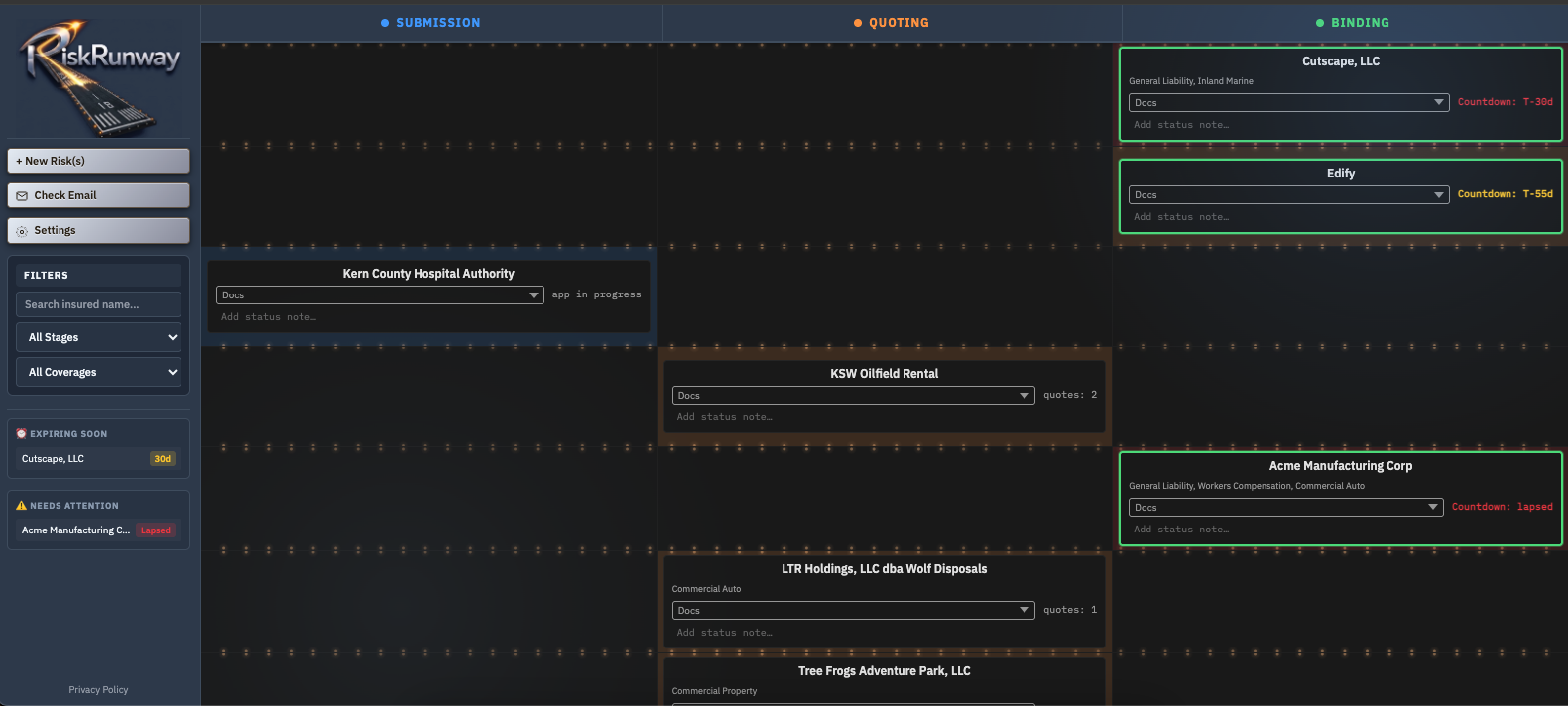Click Acme's General Liability, Workers Compensation text
This screenshot has width=1568, height=706.
click(x=1247, y=486)
